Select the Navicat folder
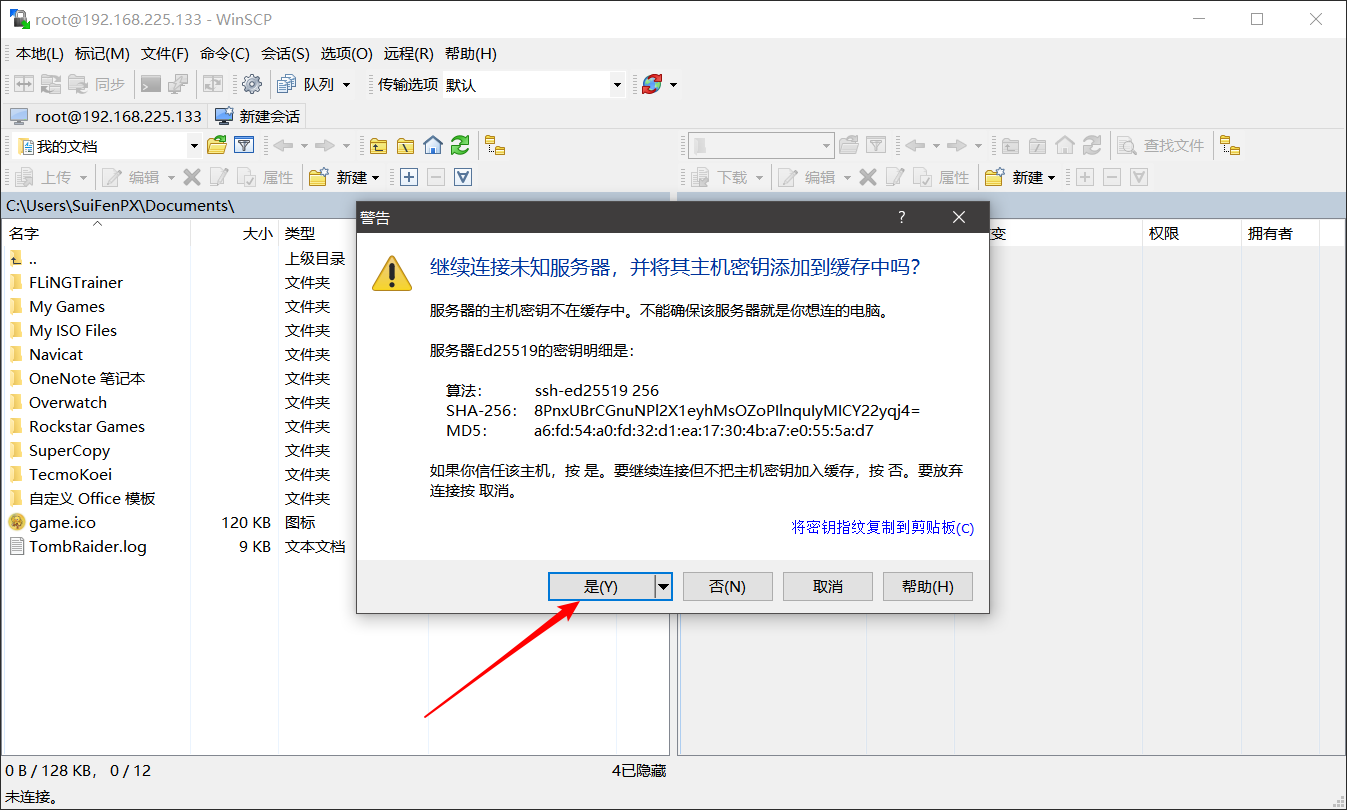Image resolution: width=1347 pixels, height=810 pixels. [56, 354]
